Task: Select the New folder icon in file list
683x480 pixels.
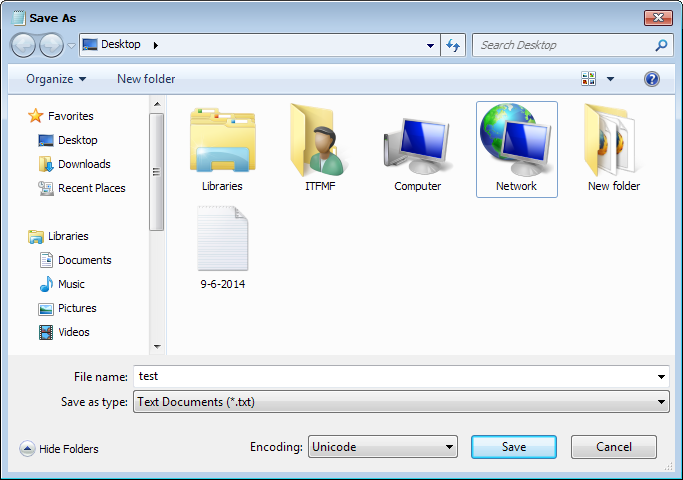Action: click(x=613, y=140)
